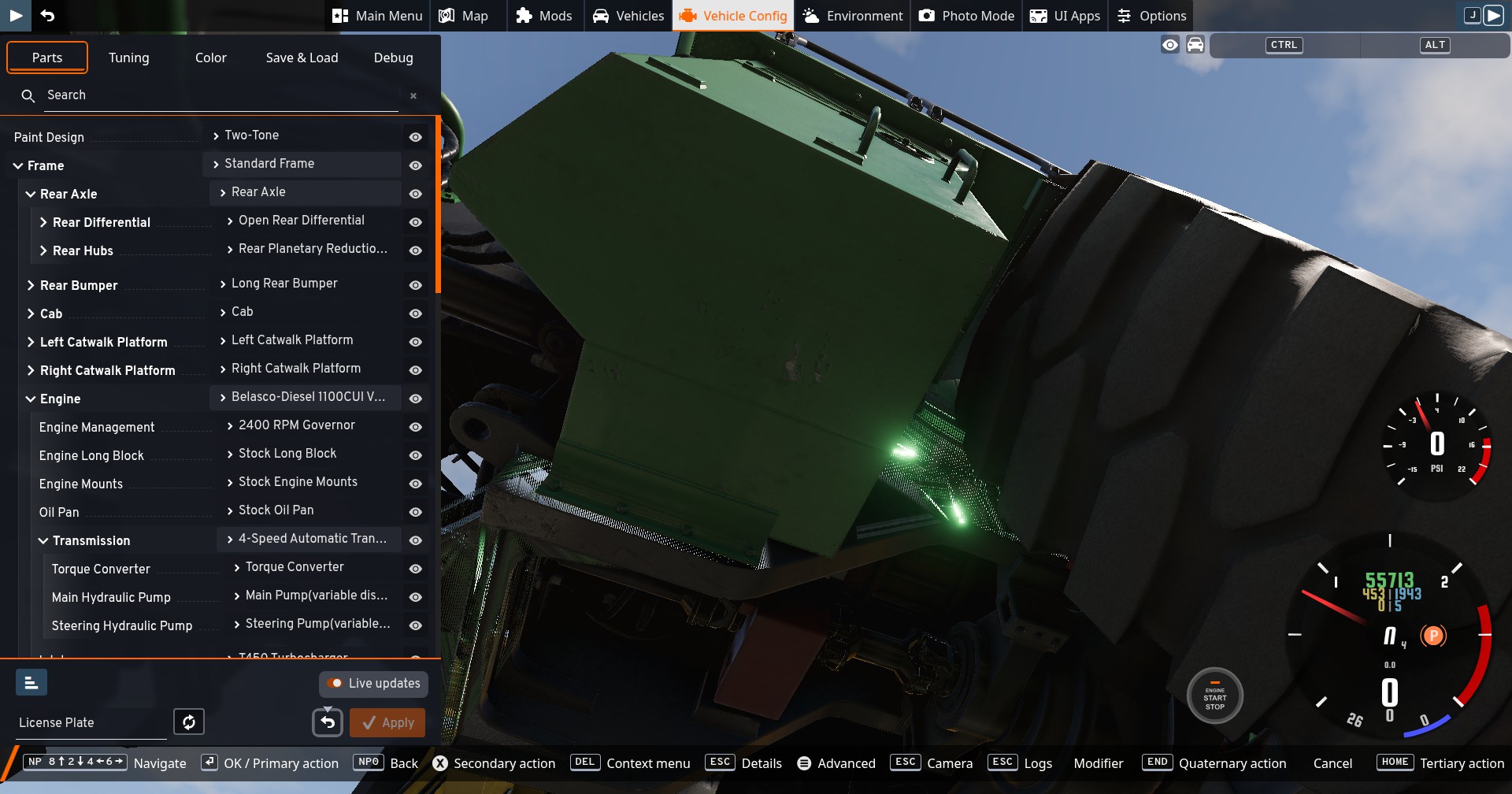
Task: Click the orange parking brake P indicator
Action: [x=1434, y=636]
